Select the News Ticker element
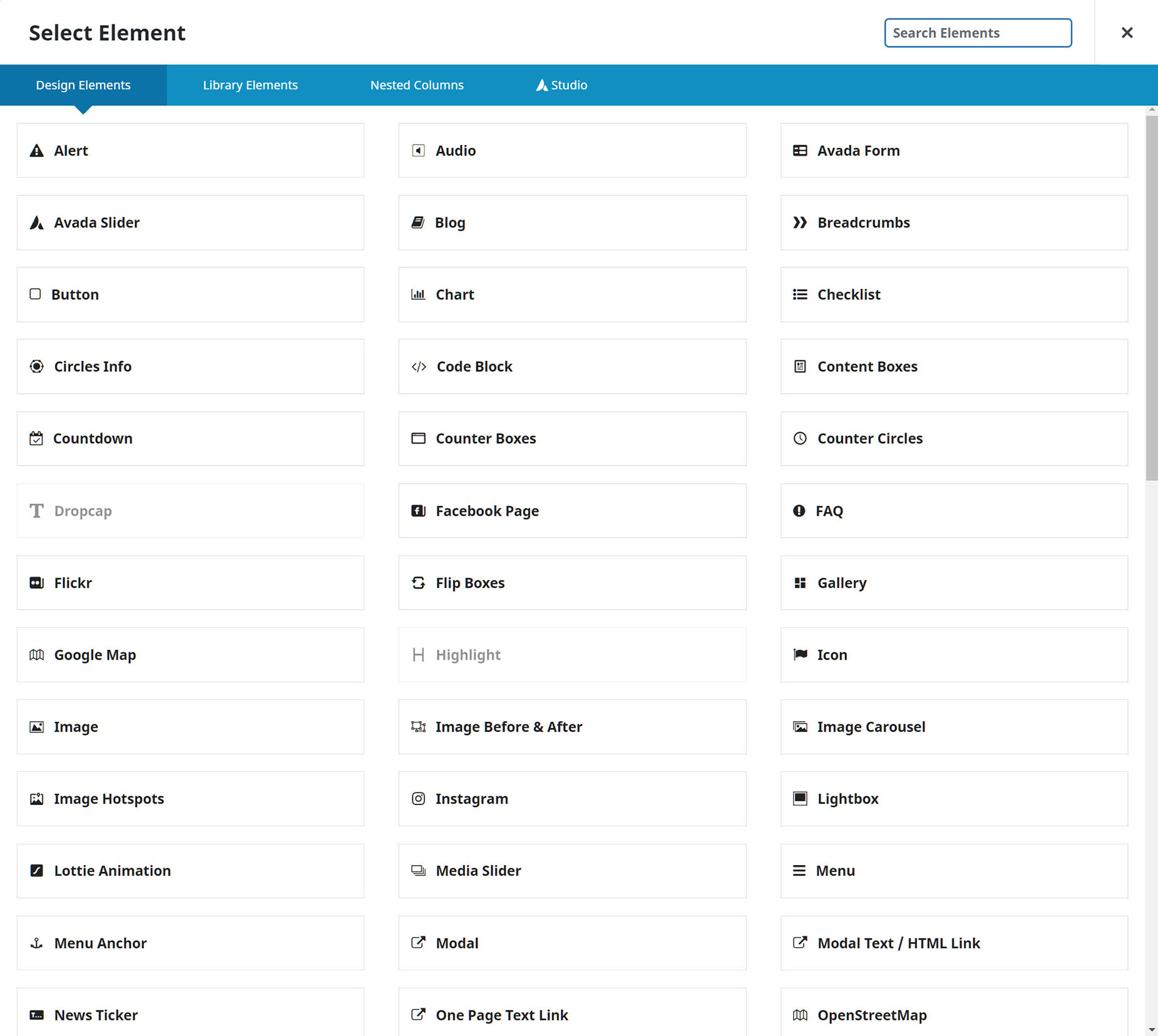 [x=190, y=1012]
